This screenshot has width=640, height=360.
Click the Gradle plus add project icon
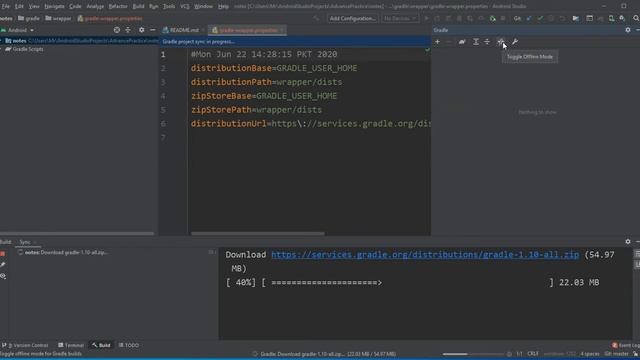[437, 42]
